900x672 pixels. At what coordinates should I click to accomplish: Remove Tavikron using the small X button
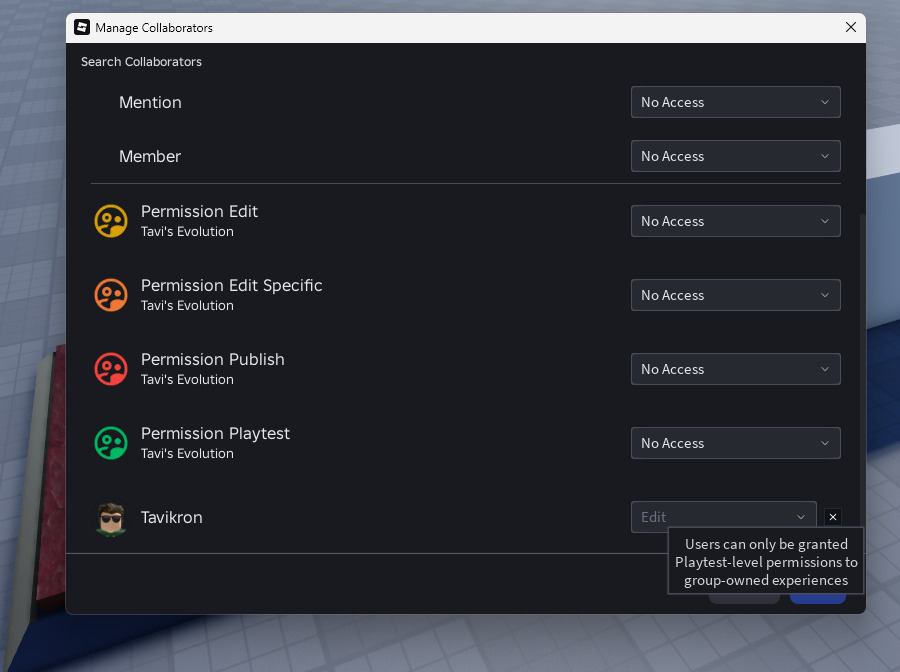(x=832, y=517)
